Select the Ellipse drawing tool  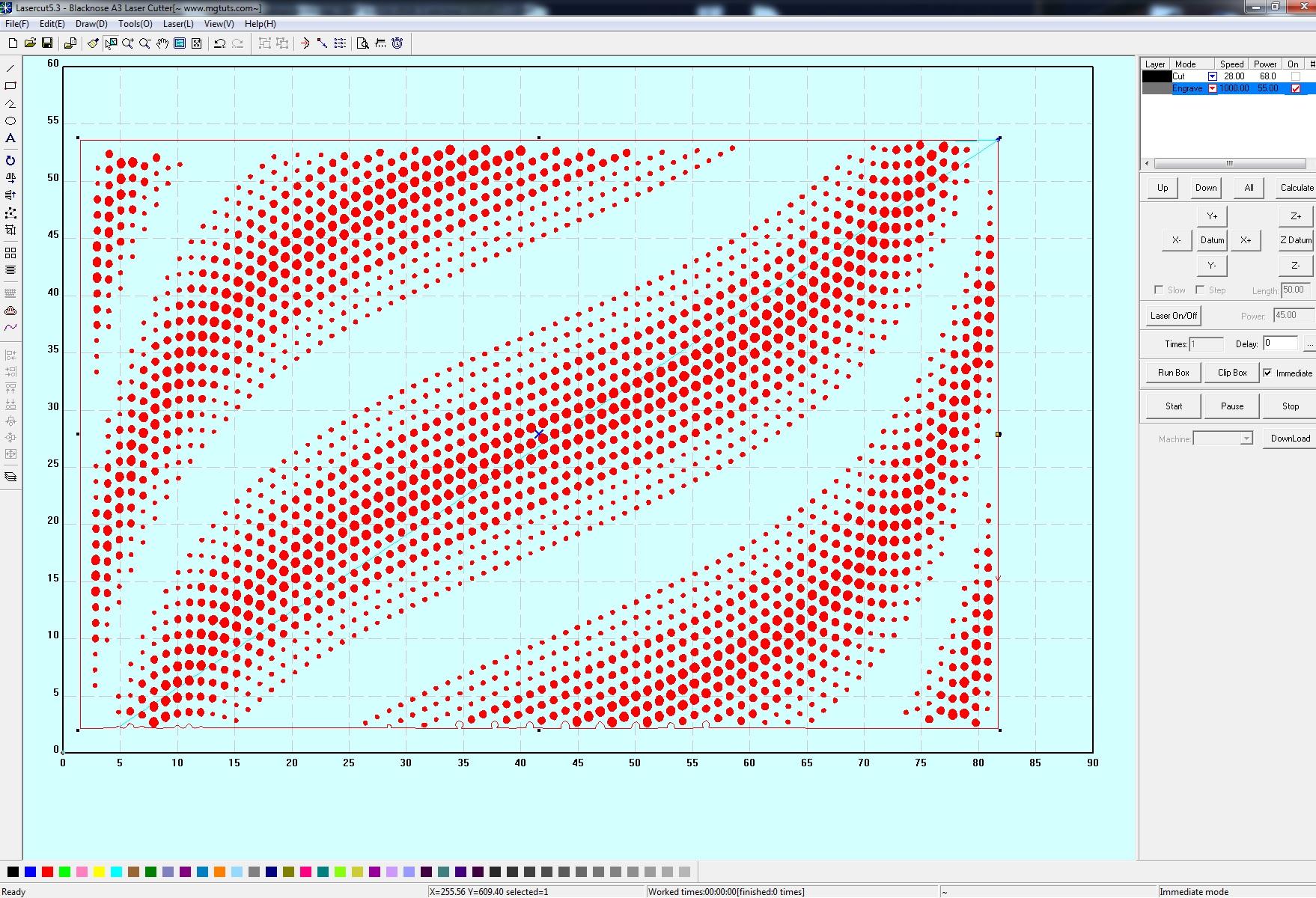(10, 121)
